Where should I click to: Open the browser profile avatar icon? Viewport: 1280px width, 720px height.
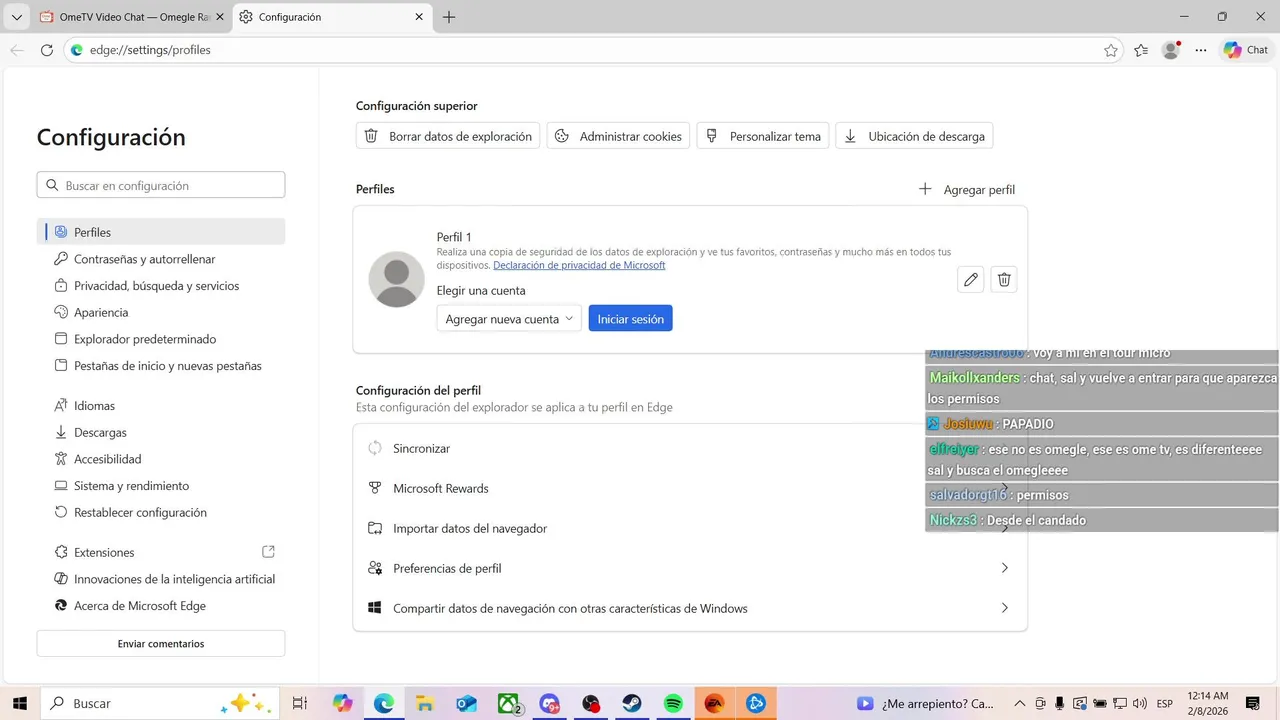tap(1171, 50)
